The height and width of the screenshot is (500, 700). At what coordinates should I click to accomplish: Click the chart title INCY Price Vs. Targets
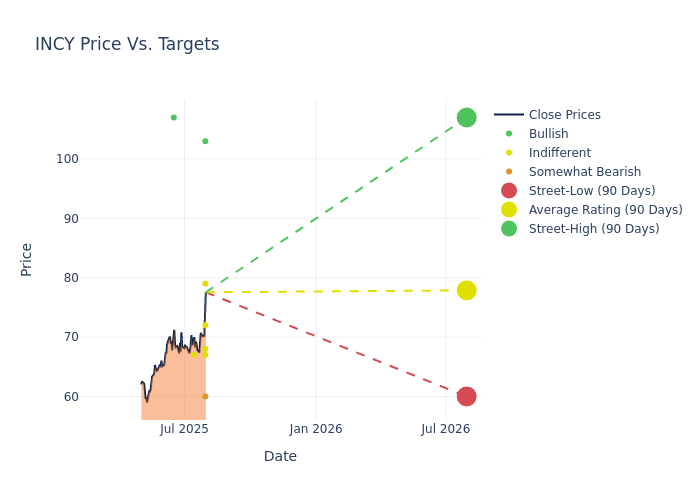(x=127, y=45)
